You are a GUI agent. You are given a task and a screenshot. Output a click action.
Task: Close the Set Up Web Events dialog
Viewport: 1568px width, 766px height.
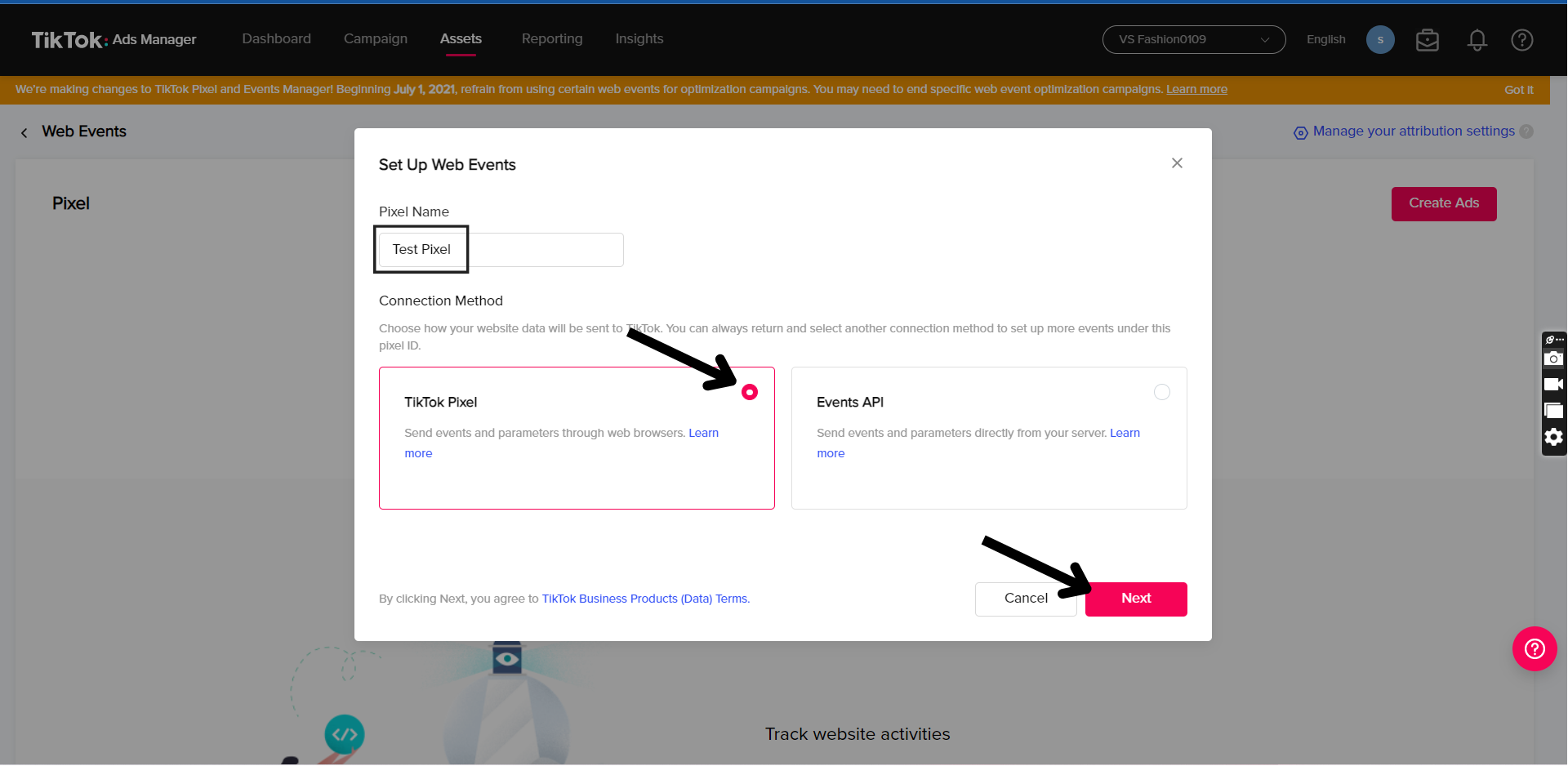(x=1177, y=163)
